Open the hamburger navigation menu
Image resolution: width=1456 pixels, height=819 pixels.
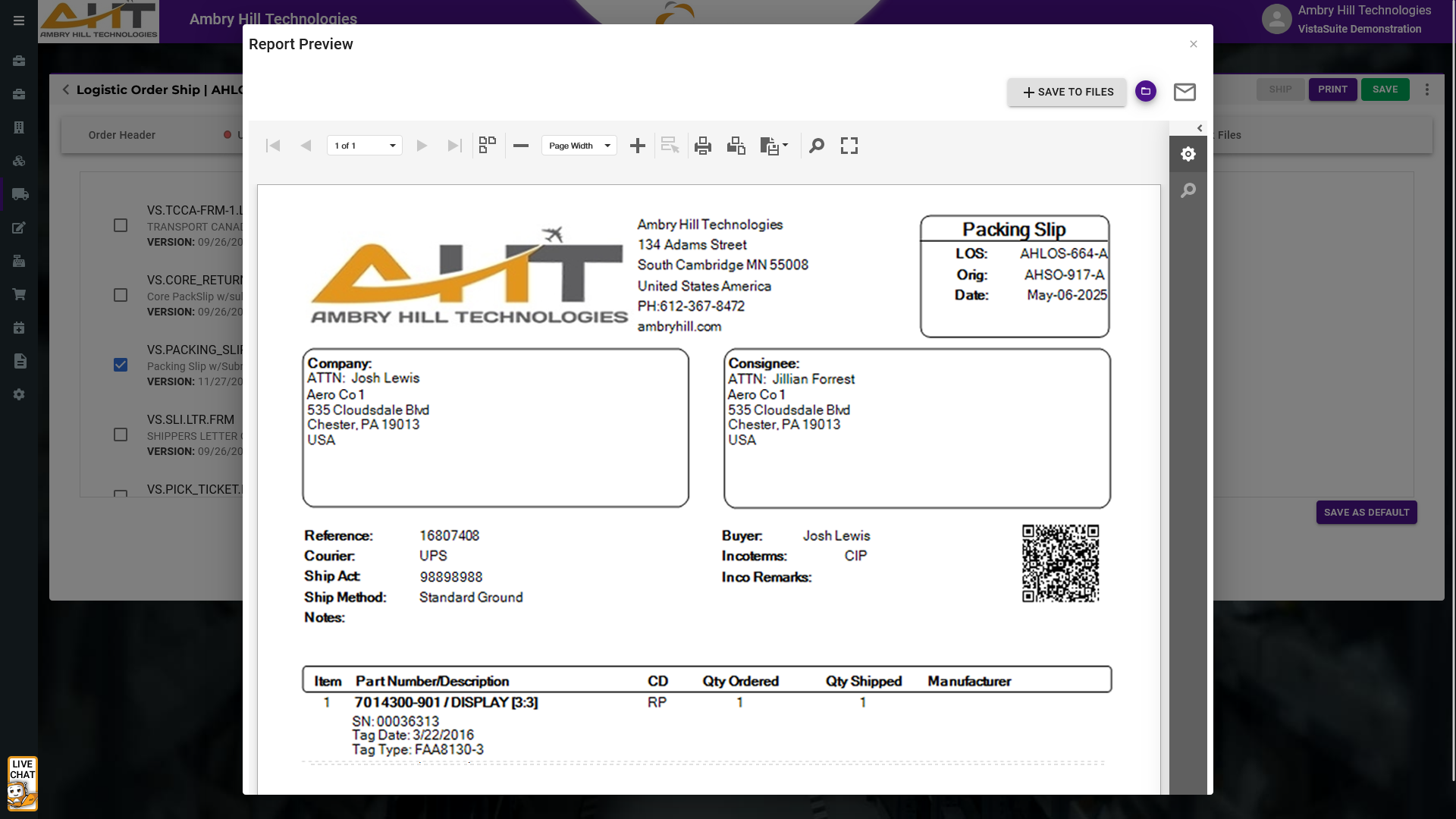19,20
